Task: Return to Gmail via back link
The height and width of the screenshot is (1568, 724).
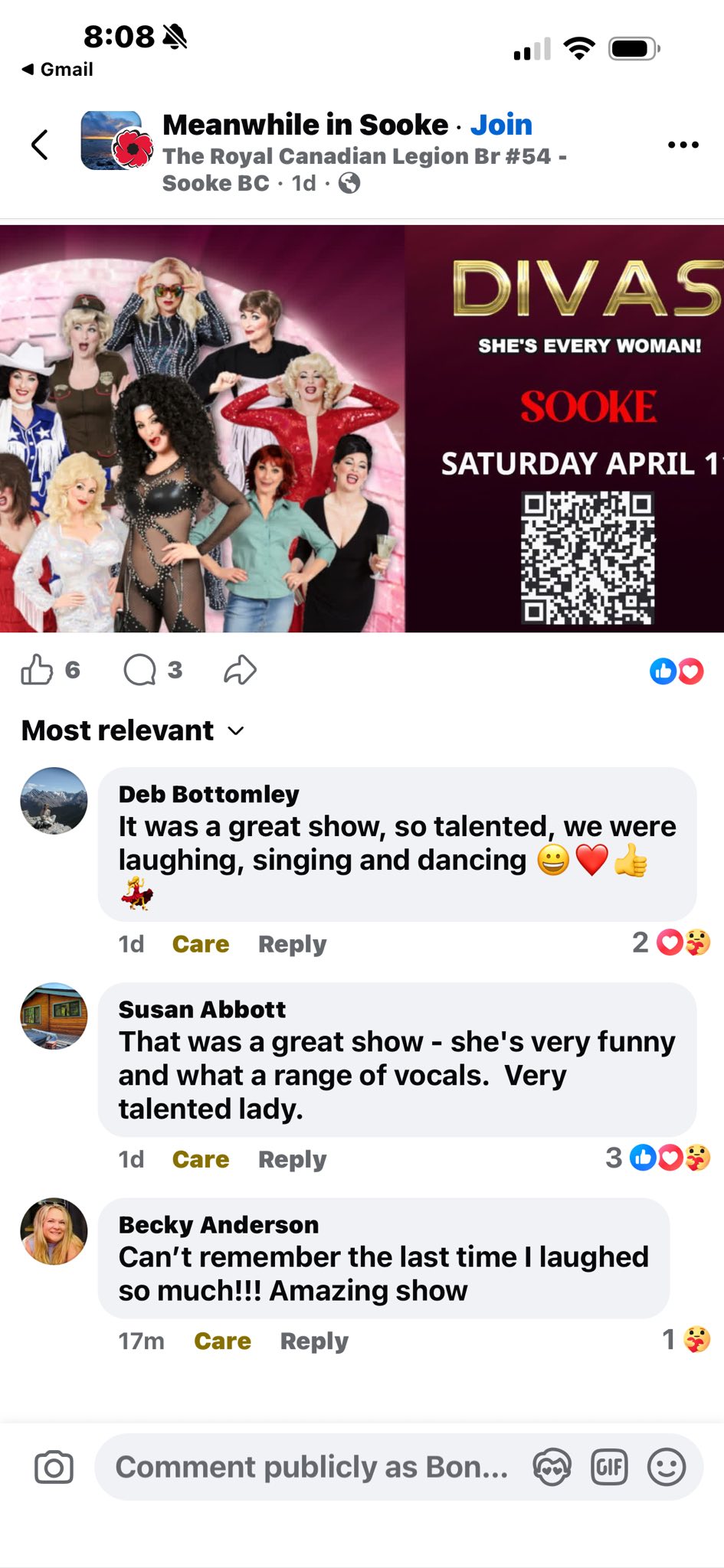Action: pyautogui.click(x=57, y=69)
